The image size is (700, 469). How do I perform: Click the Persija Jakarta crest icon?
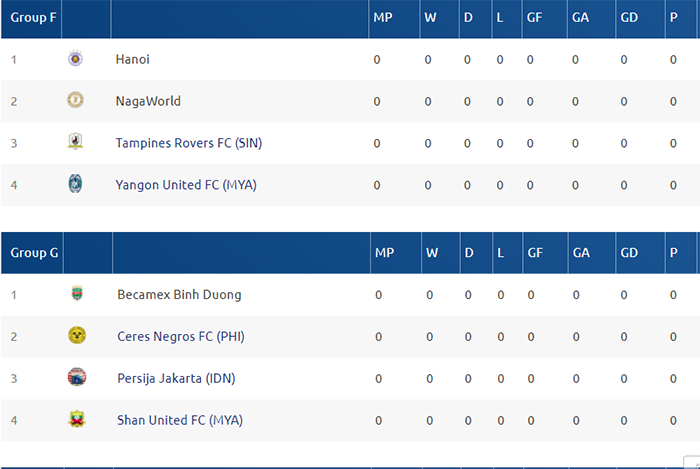[77, 378]
